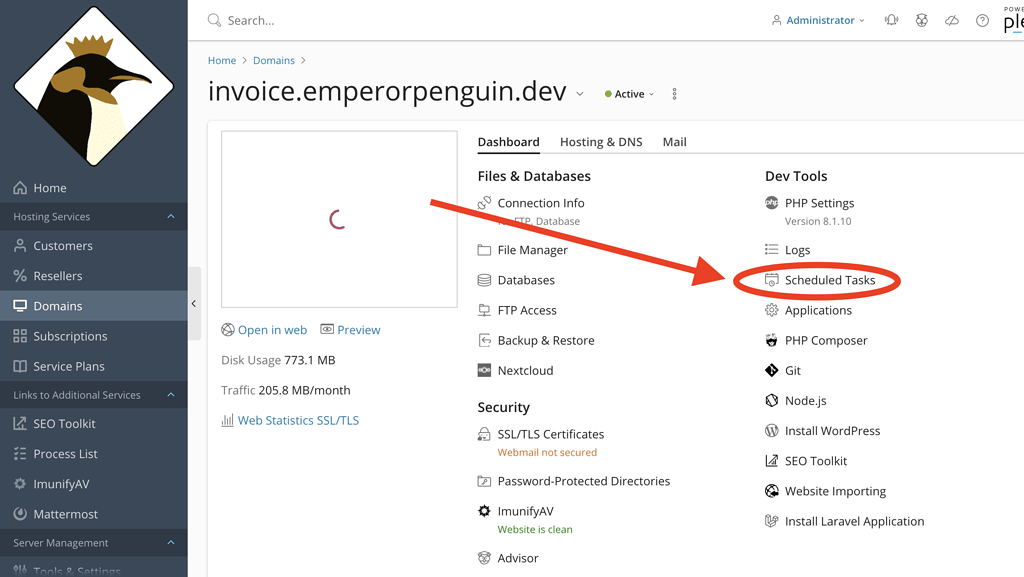
Task: Select Domains in the sidebar
Action: tap(57, 306)
